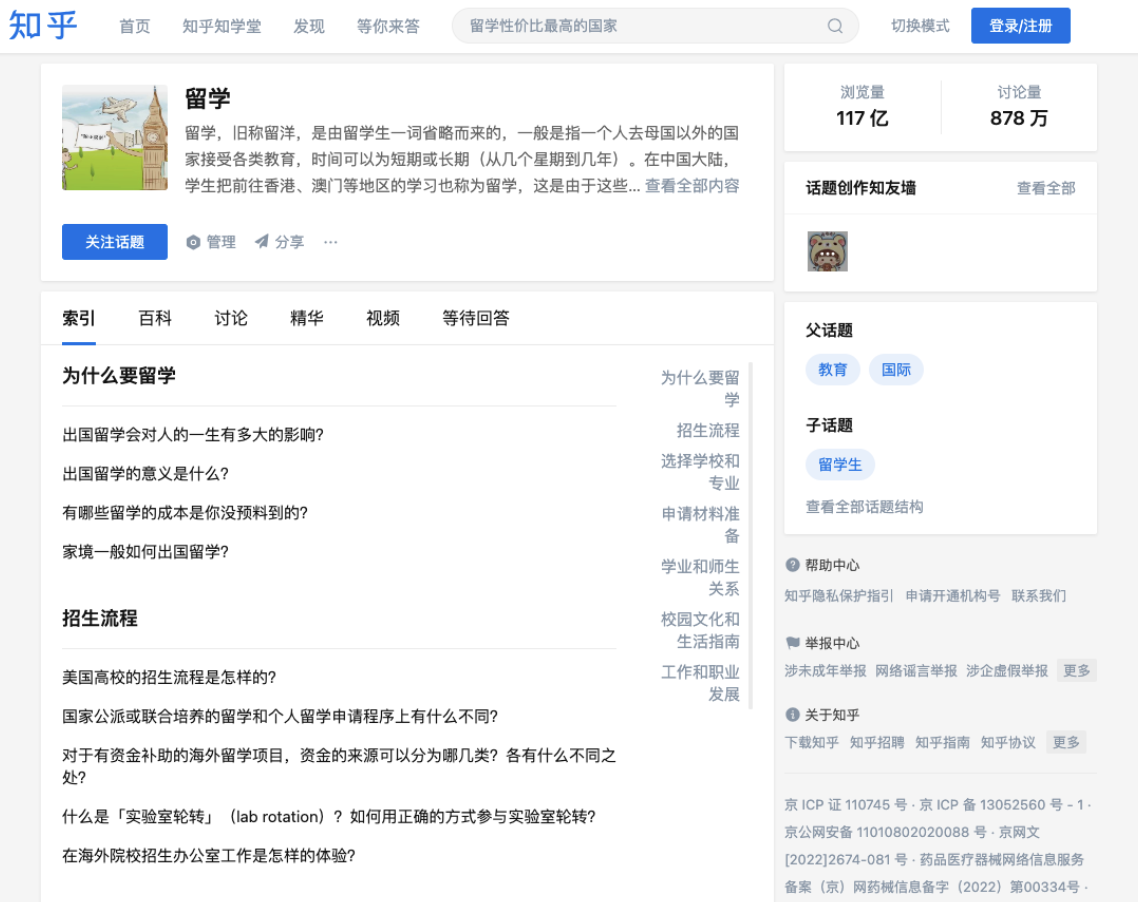Open 知乎协议 link
Viewport: 1144px width, 904px height.
click(x=1013, y=746)
